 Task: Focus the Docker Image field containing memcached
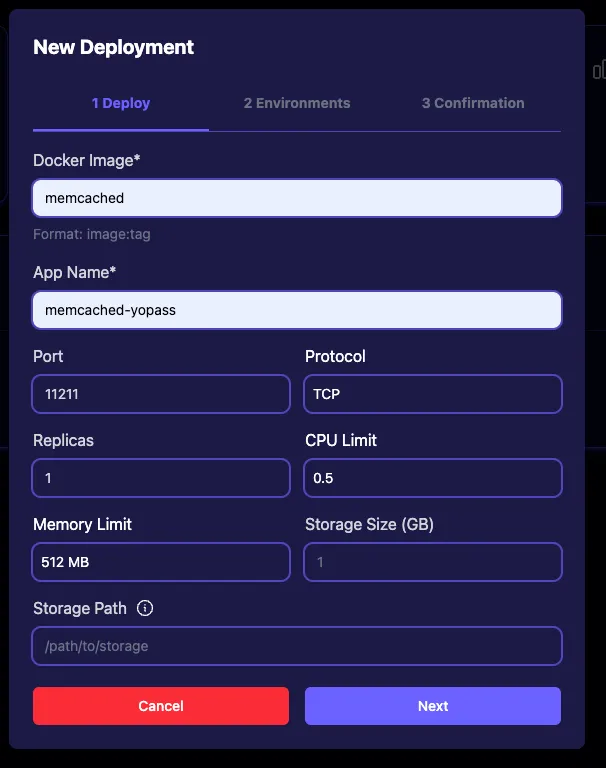coord(297,198)
